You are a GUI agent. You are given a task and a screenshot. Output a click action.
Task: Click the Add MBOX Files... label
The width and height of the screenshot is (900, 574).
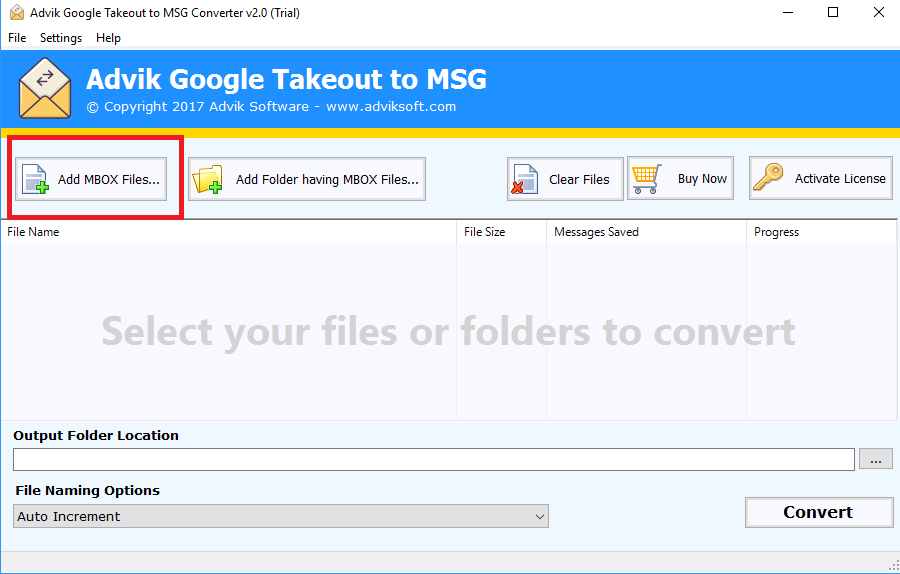[108, 180]
